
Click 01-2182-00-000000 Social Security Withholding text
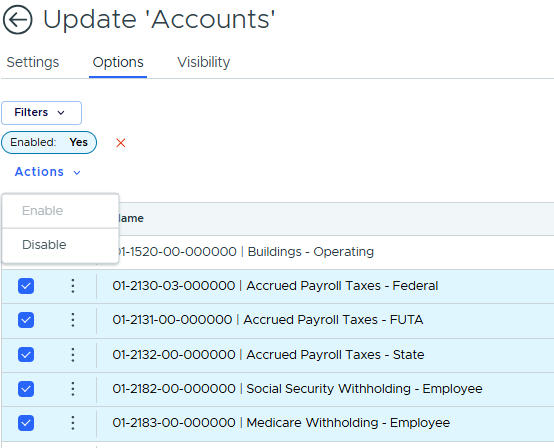coord(297,389)
